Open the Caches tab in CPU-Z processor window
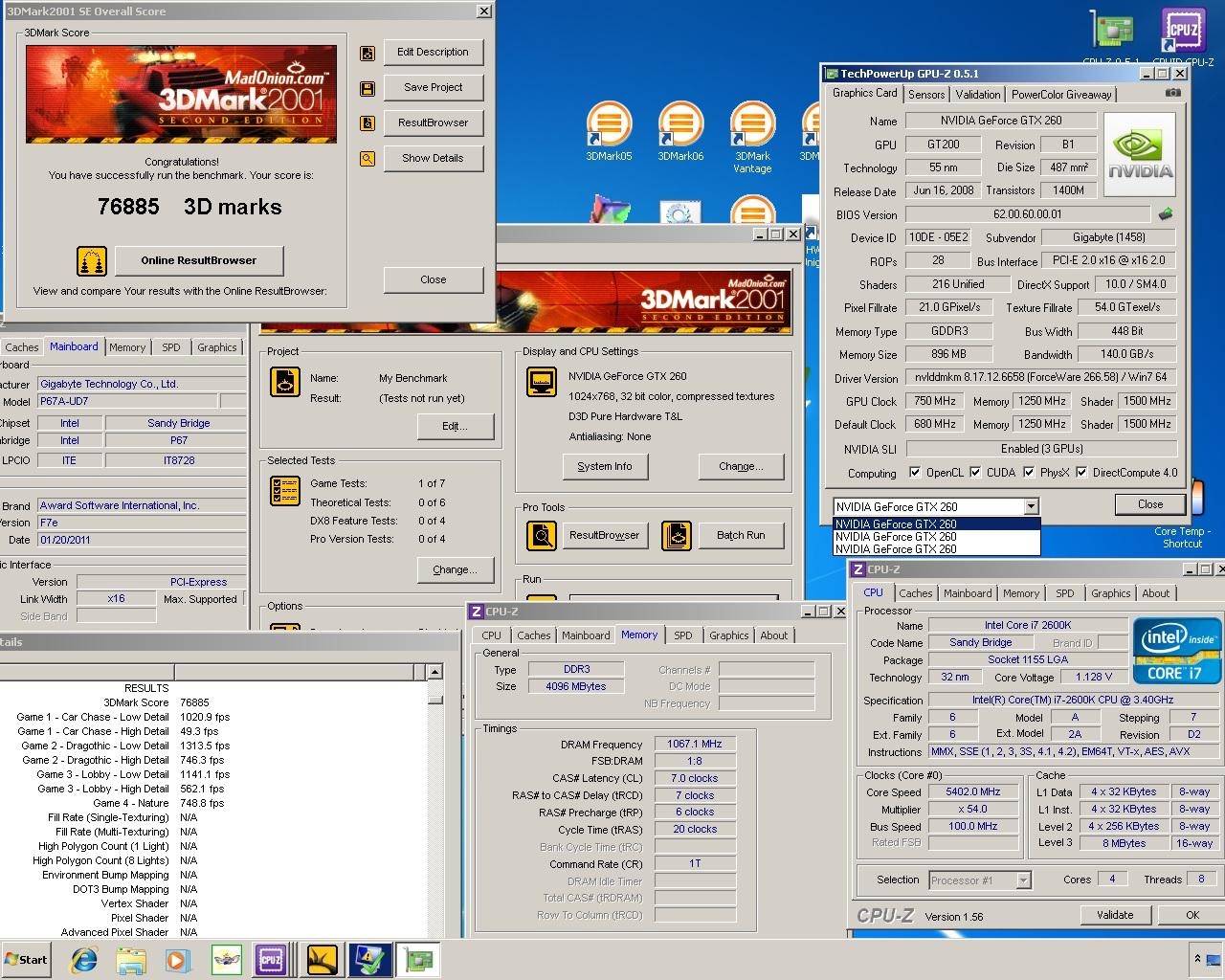Image resolution: width=1225 pixels, height=980 pixels. pos(915,593)
